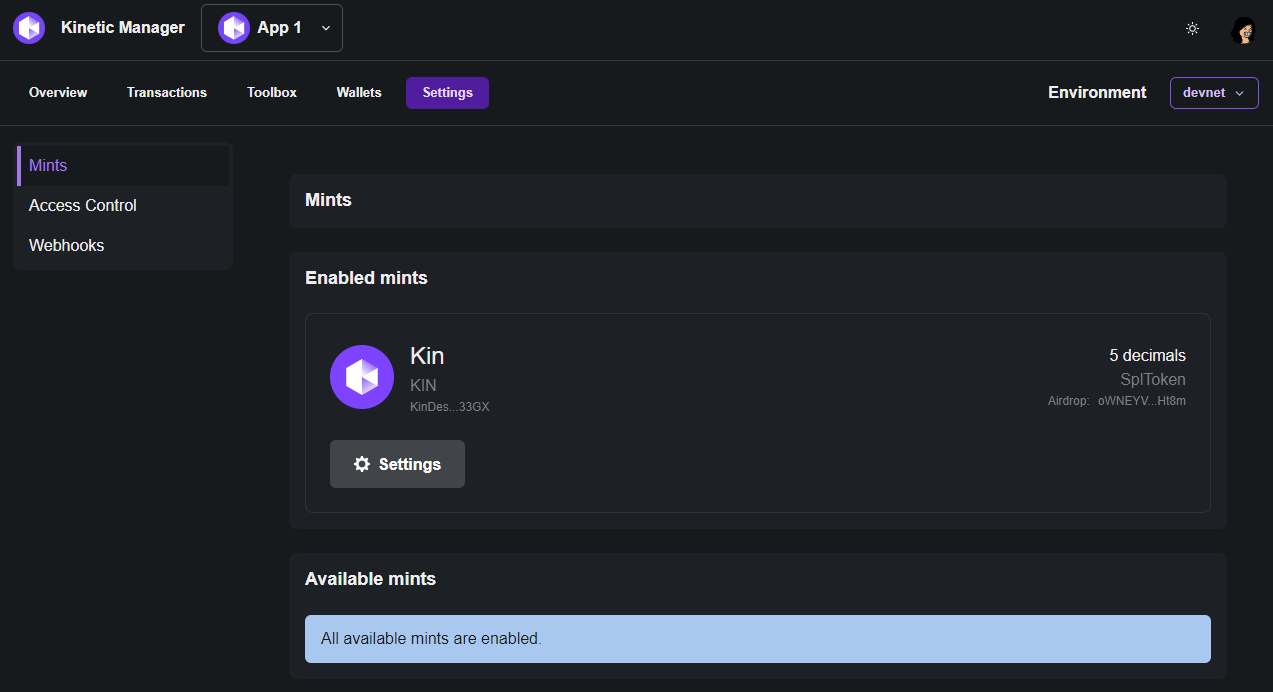Select Access Control in the sidebar
This screenshot has width=1273, height=692.
[83, 205]
